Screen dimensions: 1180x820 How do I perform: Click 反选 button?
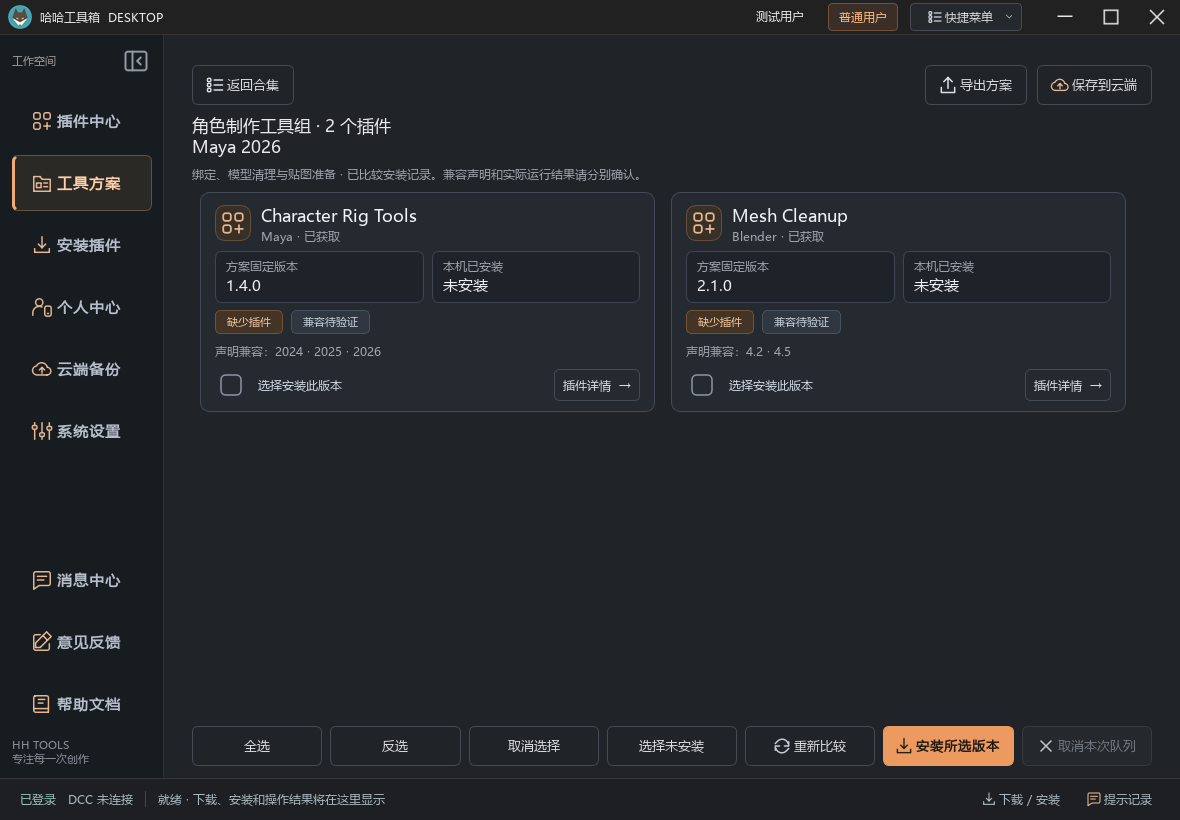[395, 746]
